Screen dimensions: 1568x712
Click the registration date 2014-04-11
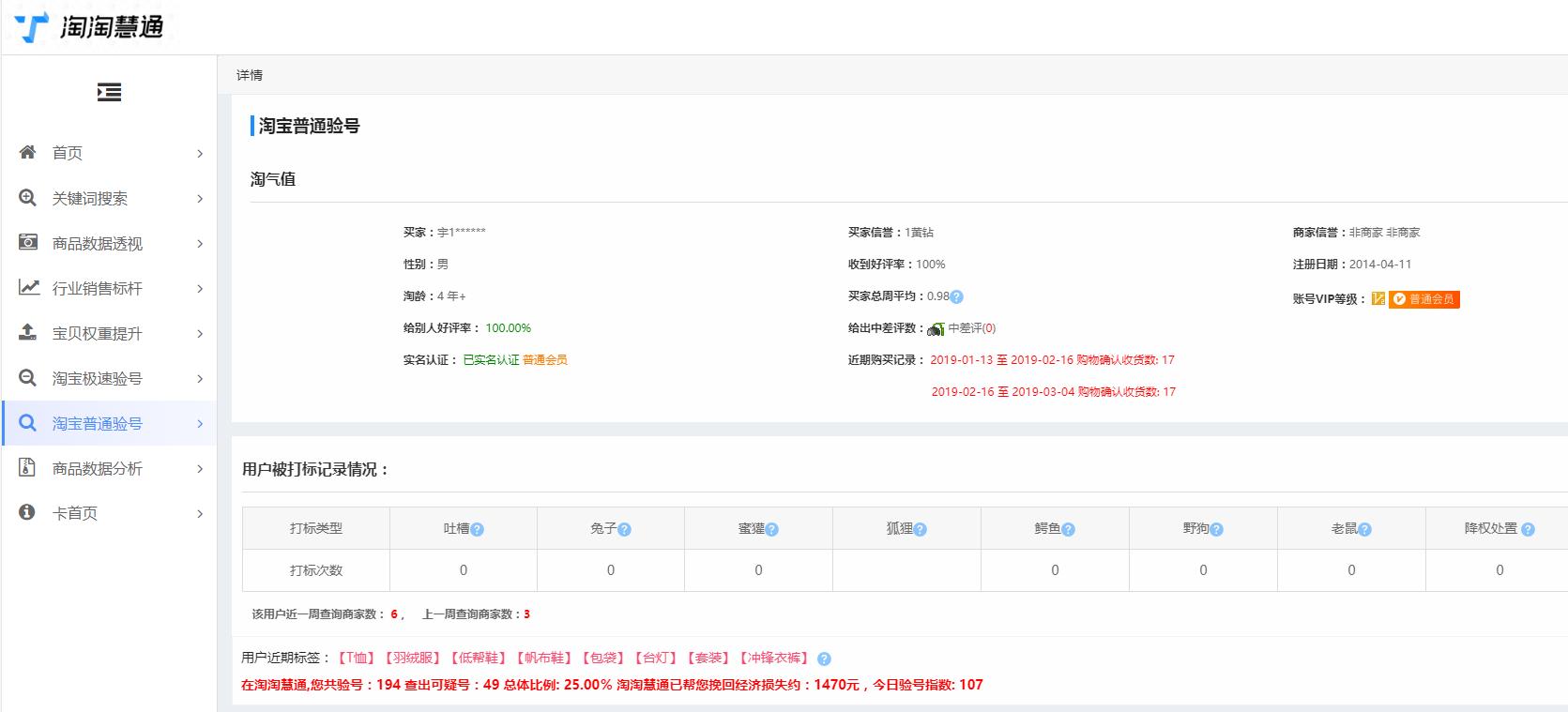pos(1380,265)
